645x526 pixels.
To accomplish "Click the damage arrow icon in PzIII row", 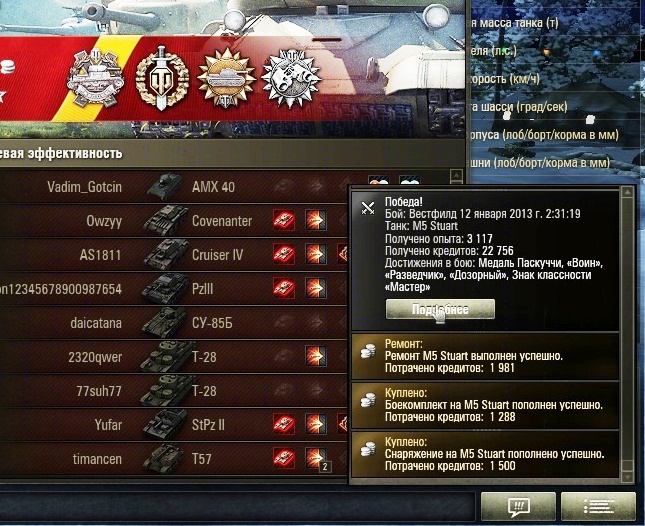I will pos(316,288).
